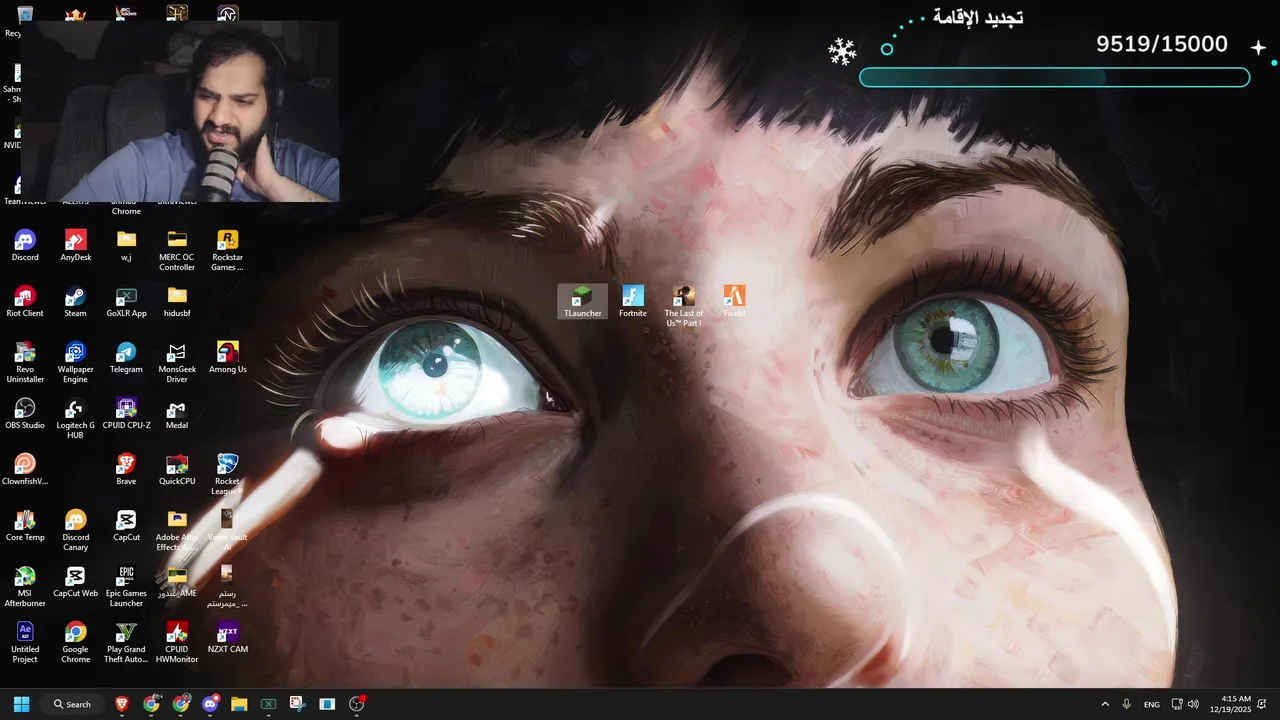Click the microphone tray icon

pyautogui.click(x=1127, y=704)
